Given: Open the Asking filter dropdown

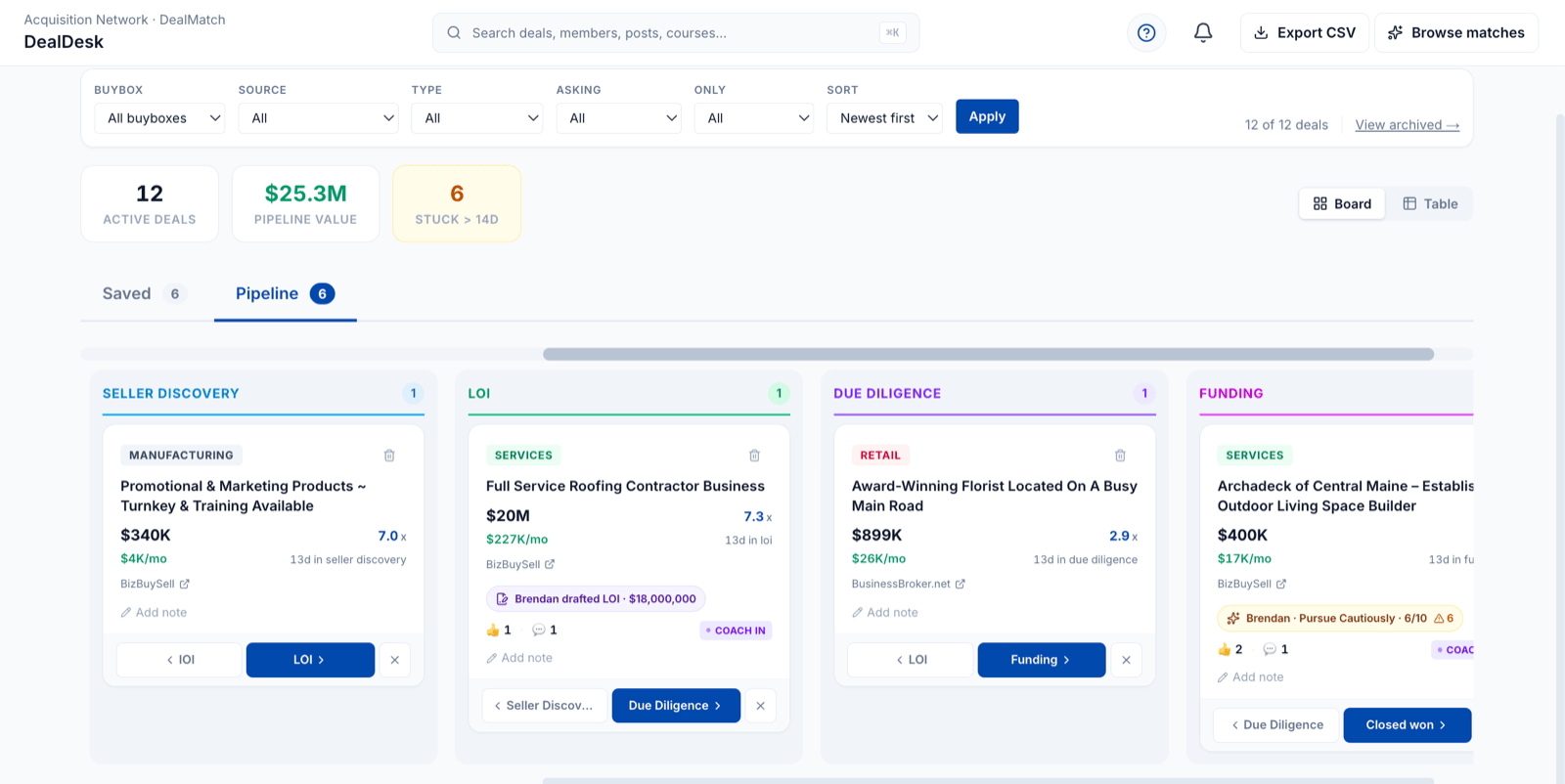Looking at the screenshot, I should (x=618, y=117).
